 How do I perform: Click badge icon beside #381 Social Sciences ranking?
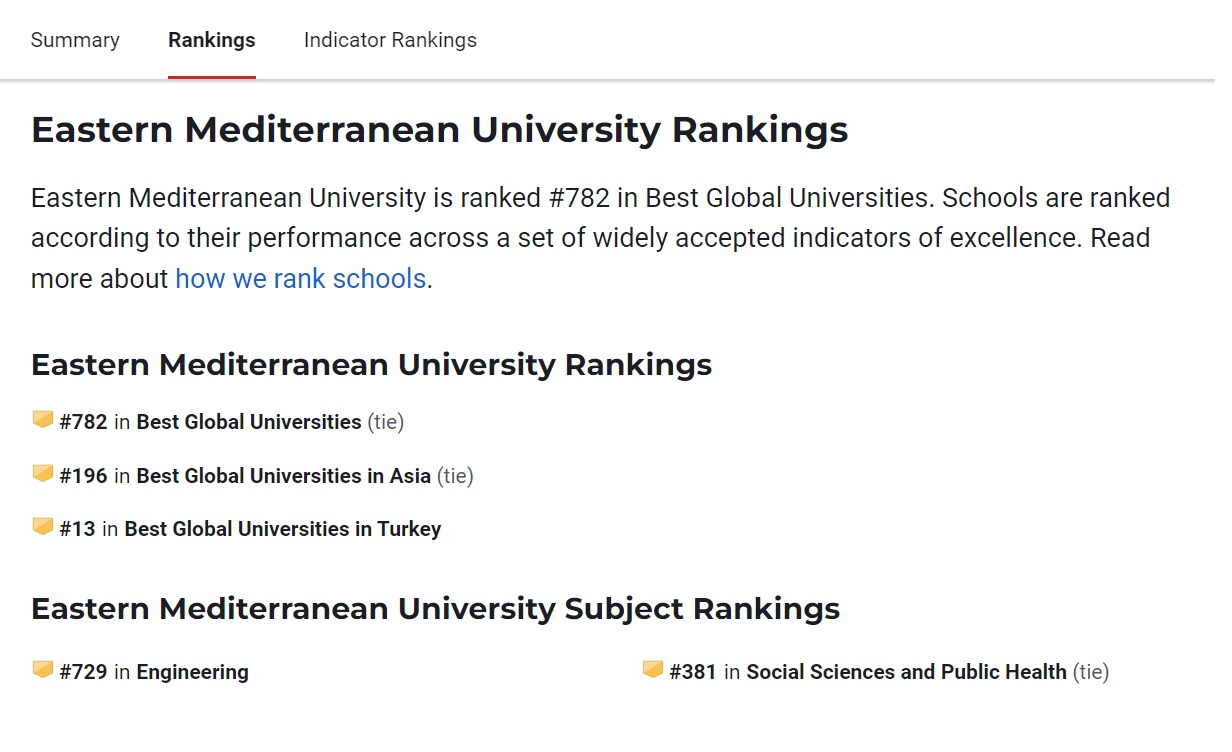click(x=652, y=670)
